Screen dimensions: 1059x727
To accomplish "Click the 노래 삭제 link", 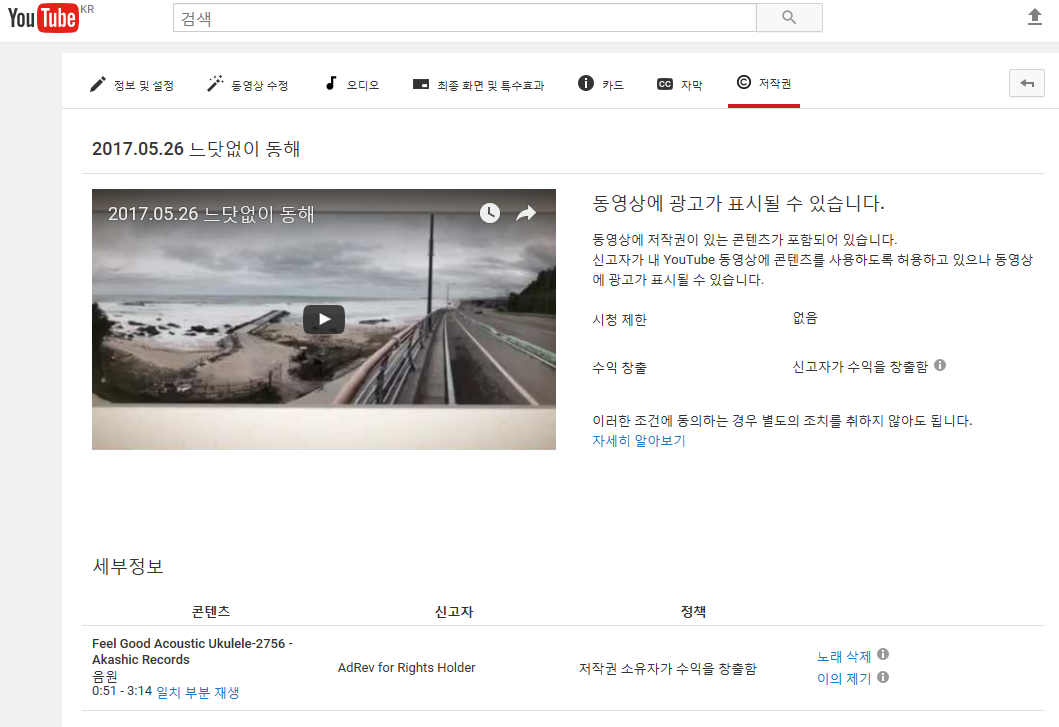I will [x=844, y=657].
